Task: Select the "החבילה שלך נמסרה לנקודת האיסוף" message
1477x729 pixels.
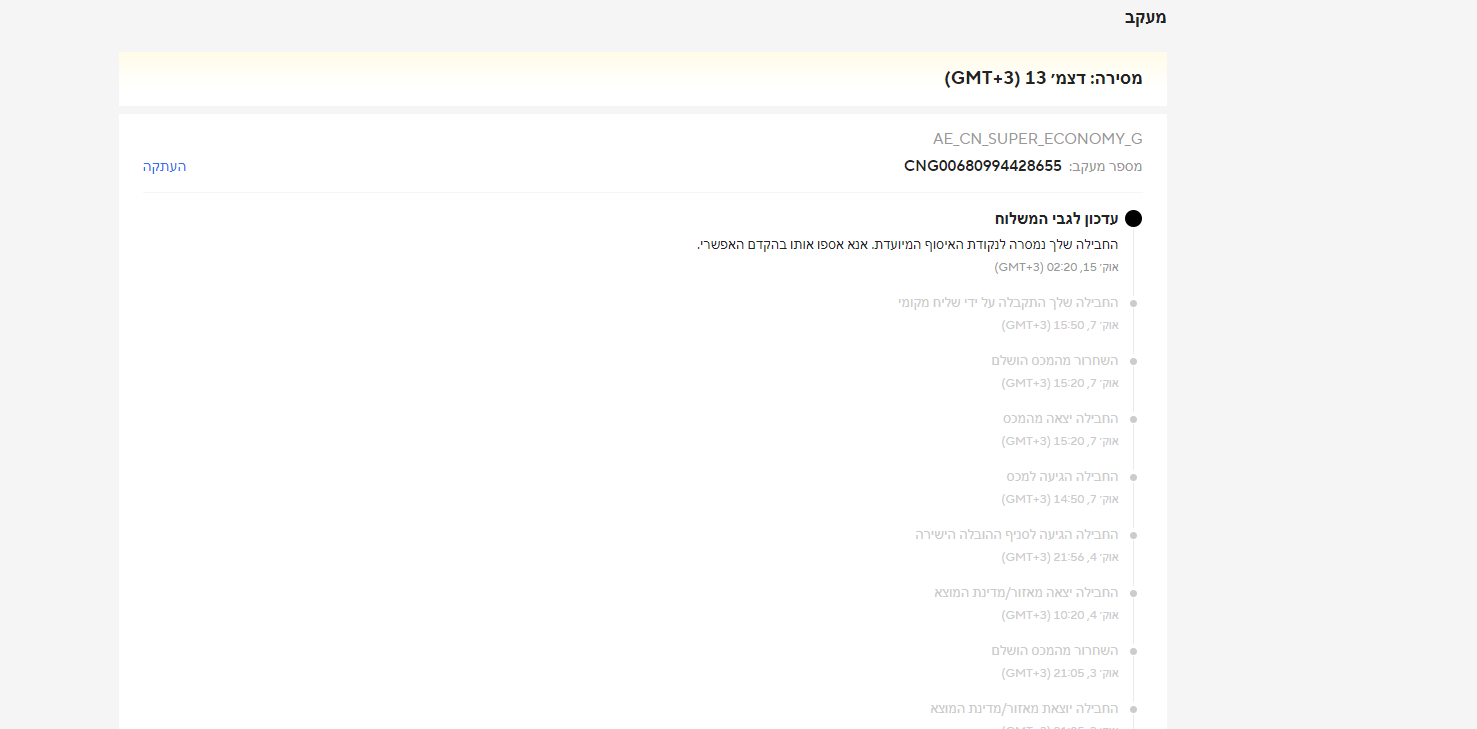Action: (x=908, y=245)
